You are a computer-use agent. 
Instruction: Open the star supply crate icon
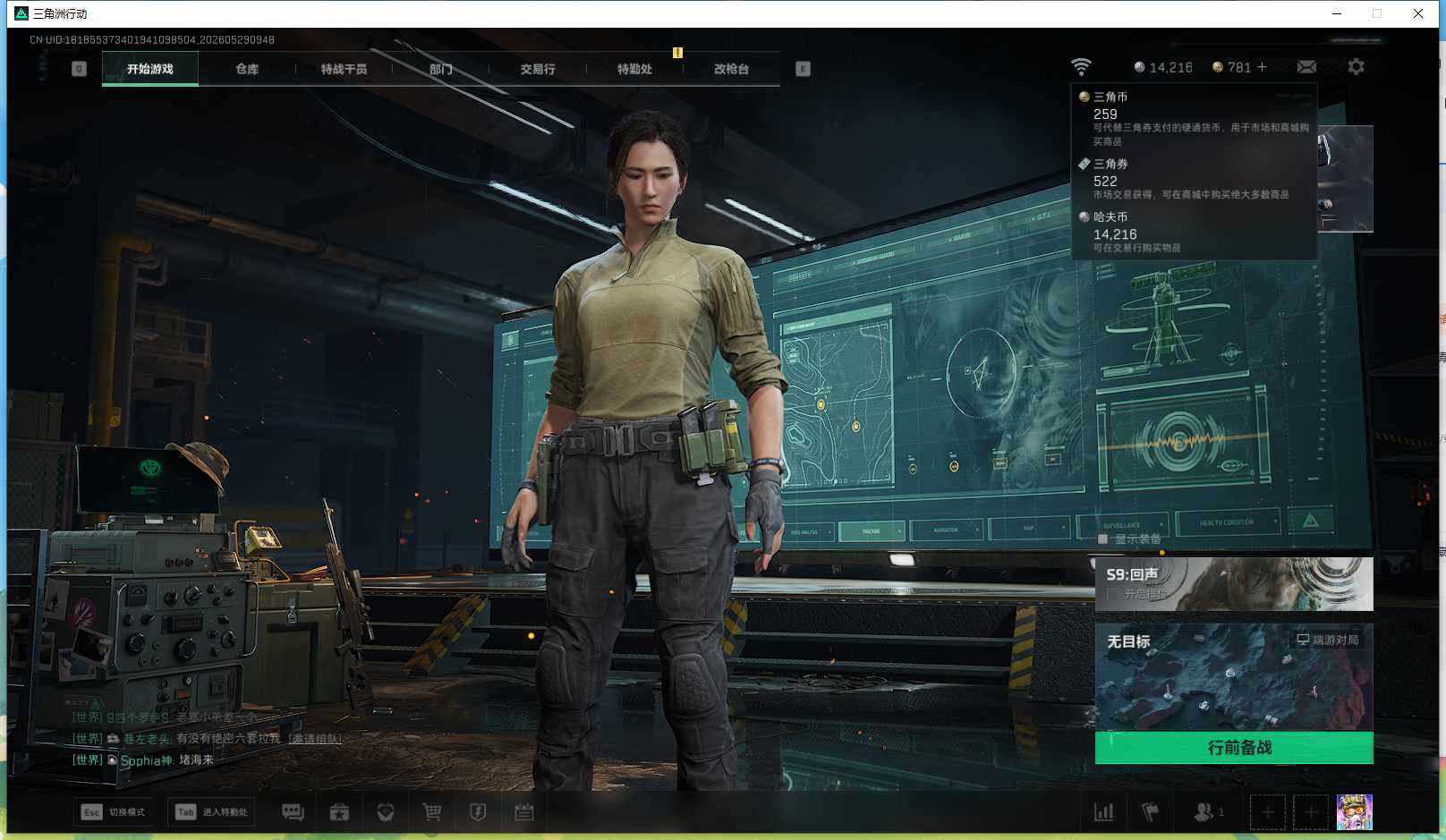[x=339, y=811]
